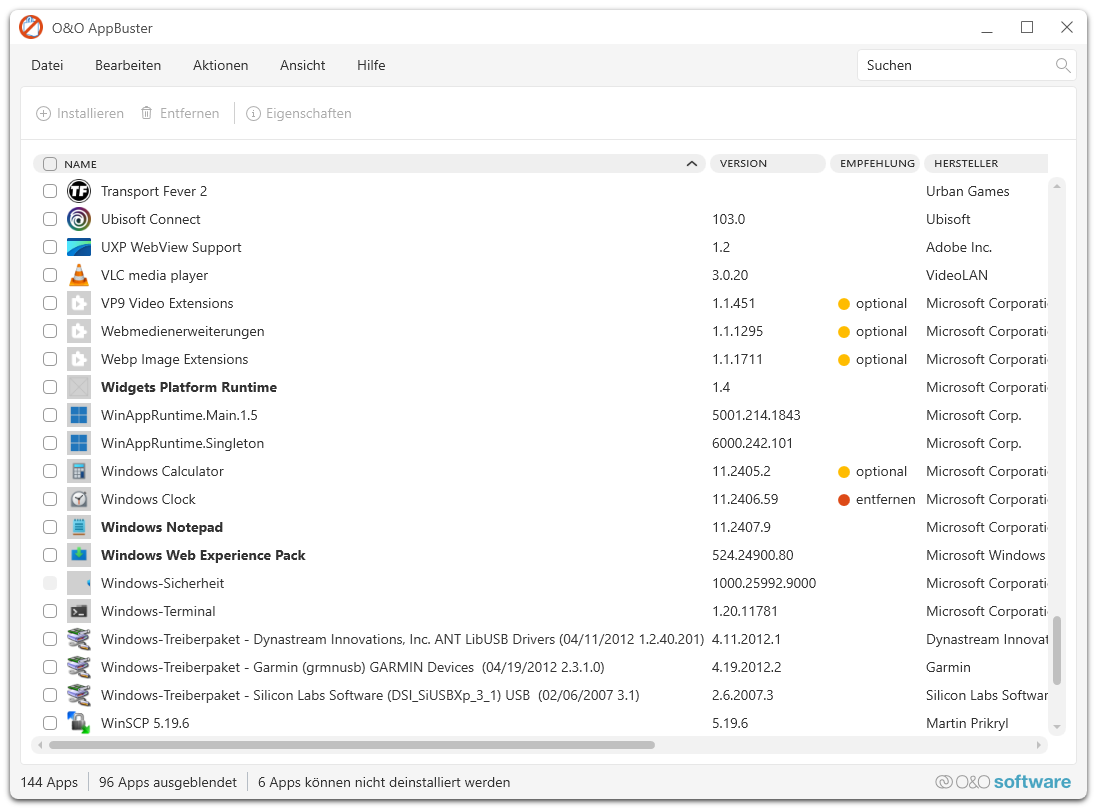Click the Windows-Terminal icon

coord(79,611)
